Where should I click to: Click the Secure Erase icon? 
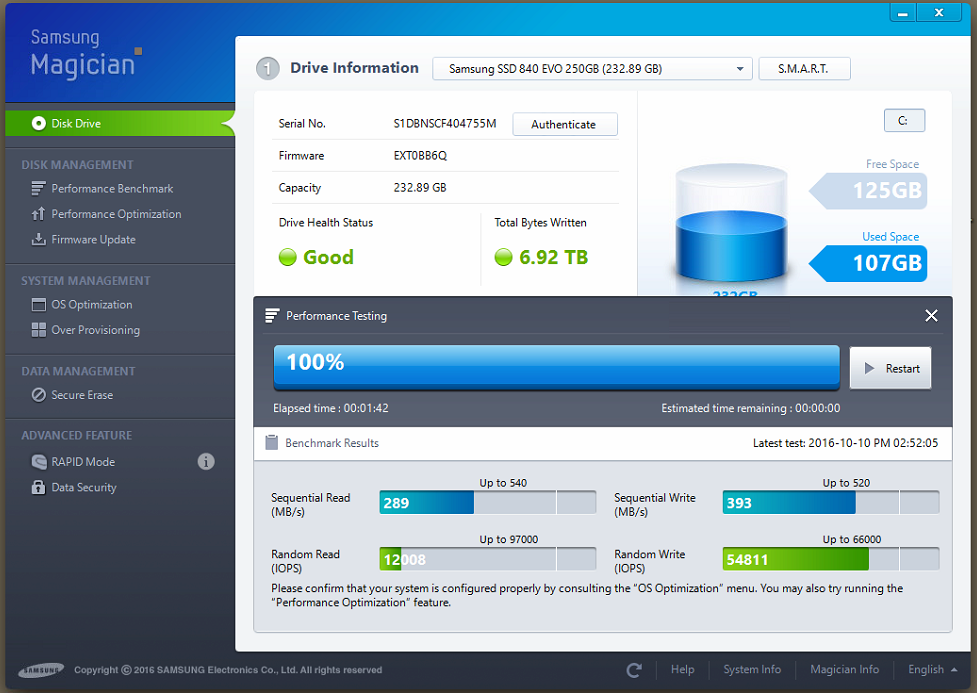(39, 395)
